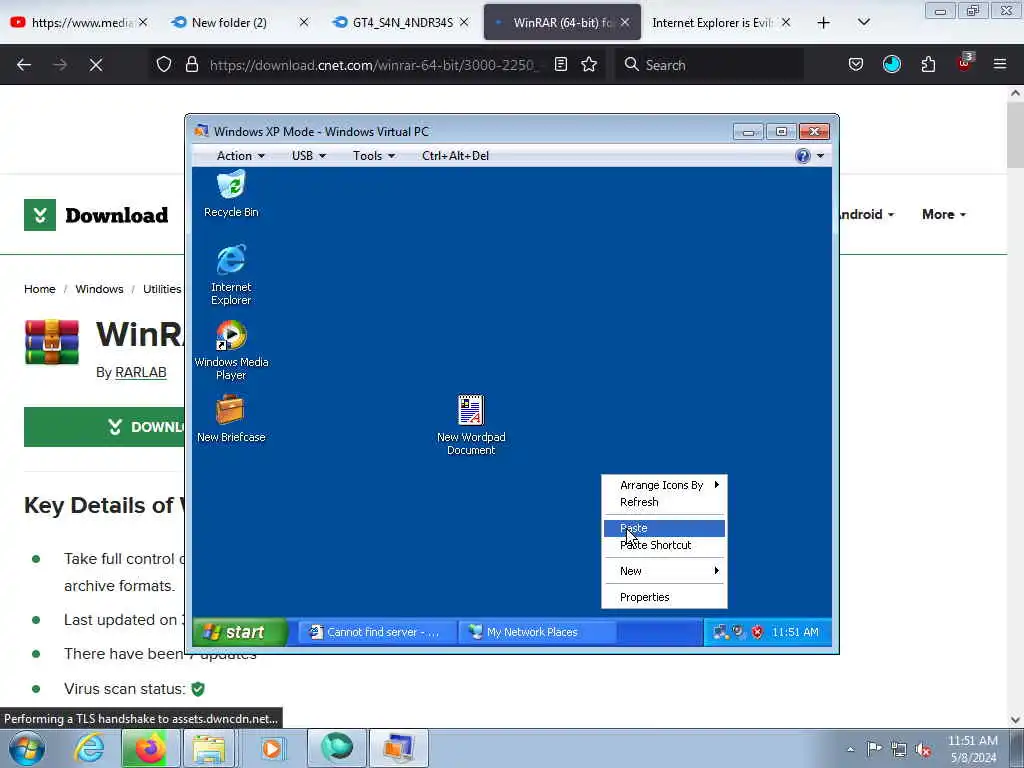This screenshot has width=1024, height=768.
Task: Open Pocket save icon in toolbar
Action: [856, 64]
